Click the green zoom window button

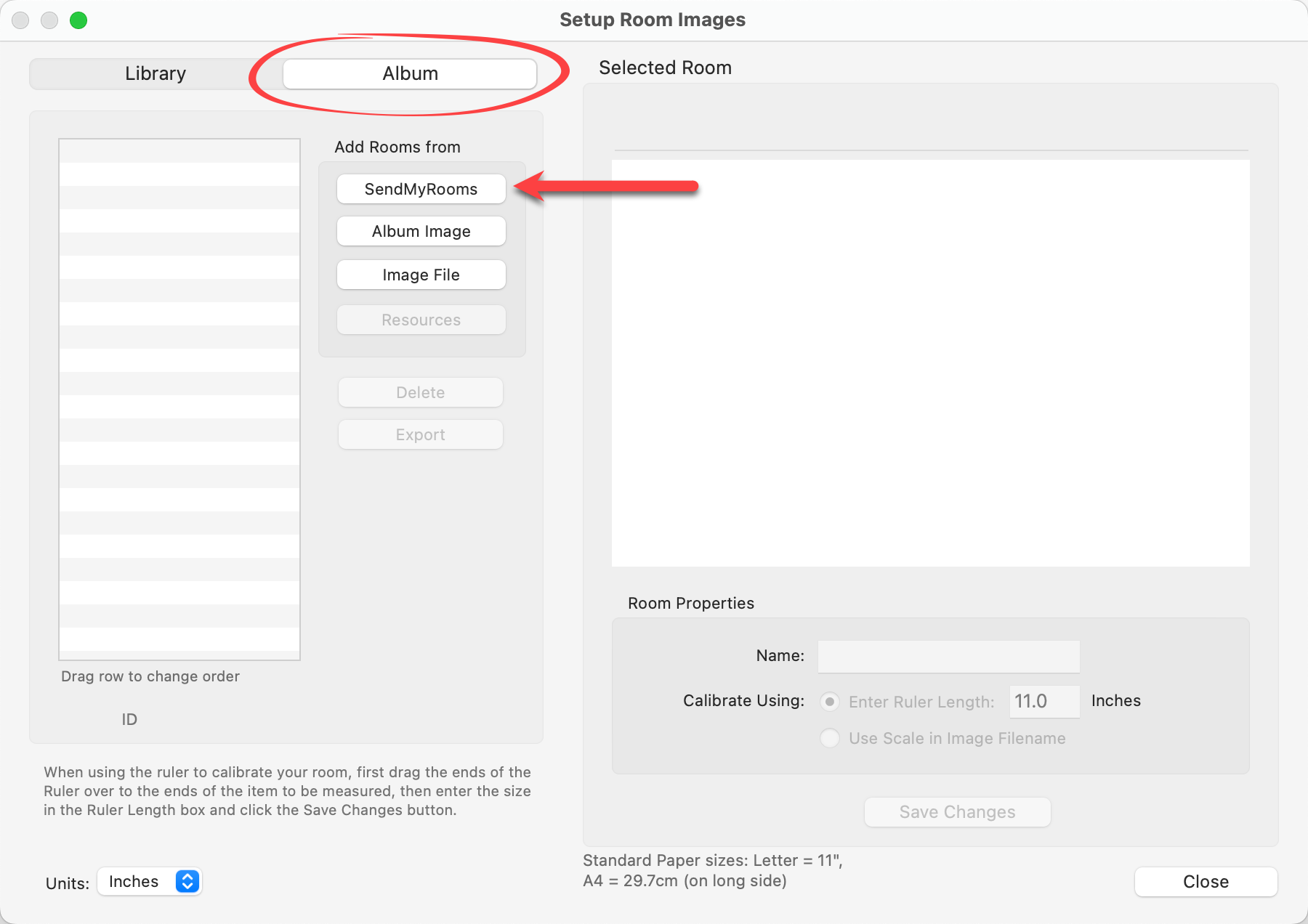(78, 20)
